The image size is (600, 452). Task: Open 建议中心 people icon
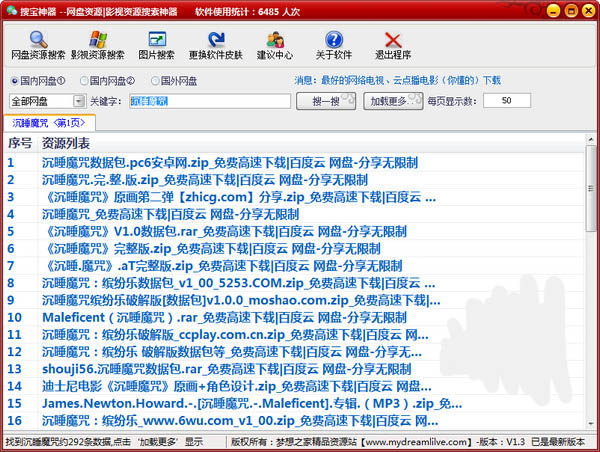(x=275, y=45)
